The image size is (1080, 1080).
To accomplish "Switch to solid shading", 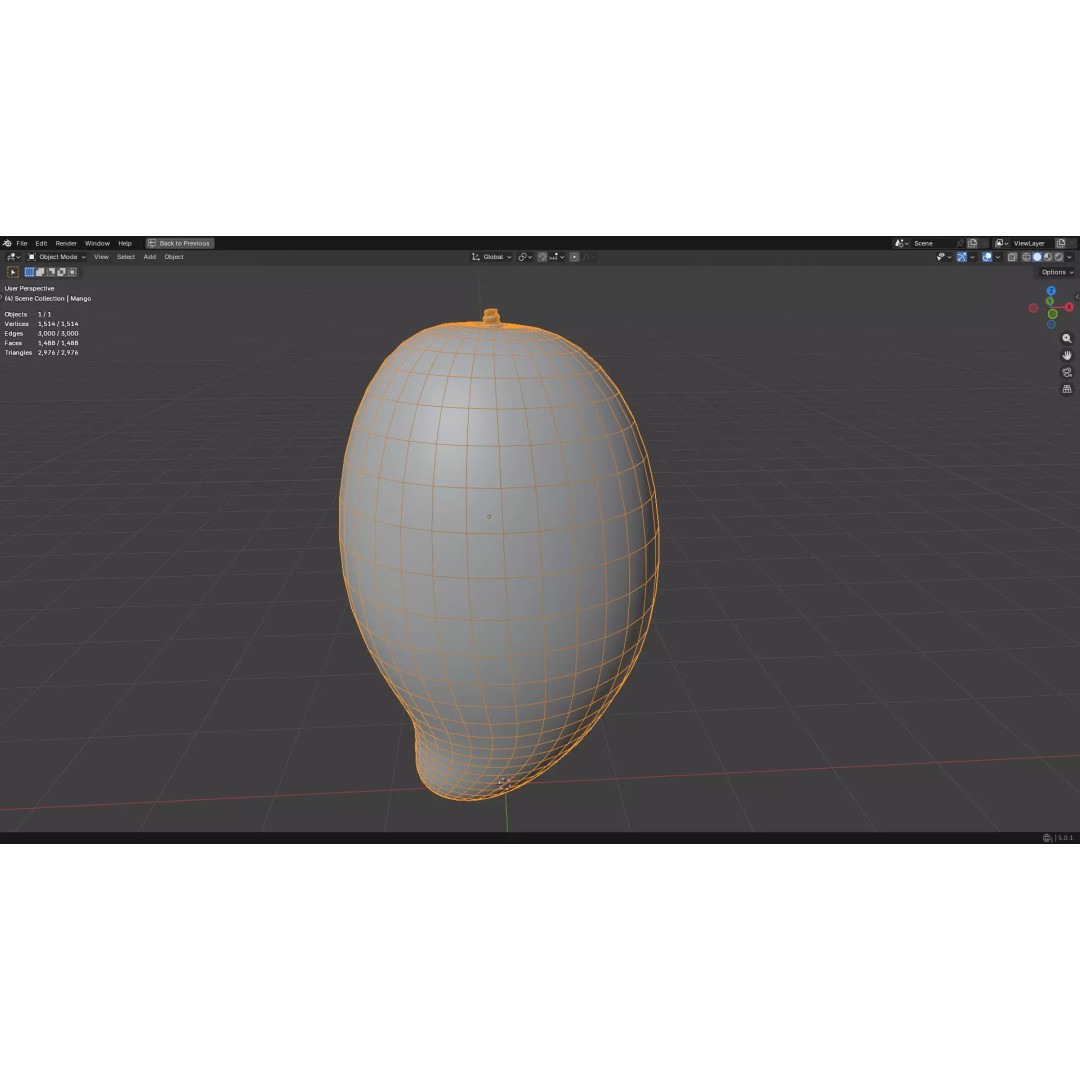I will click(x=1037, y=257).
